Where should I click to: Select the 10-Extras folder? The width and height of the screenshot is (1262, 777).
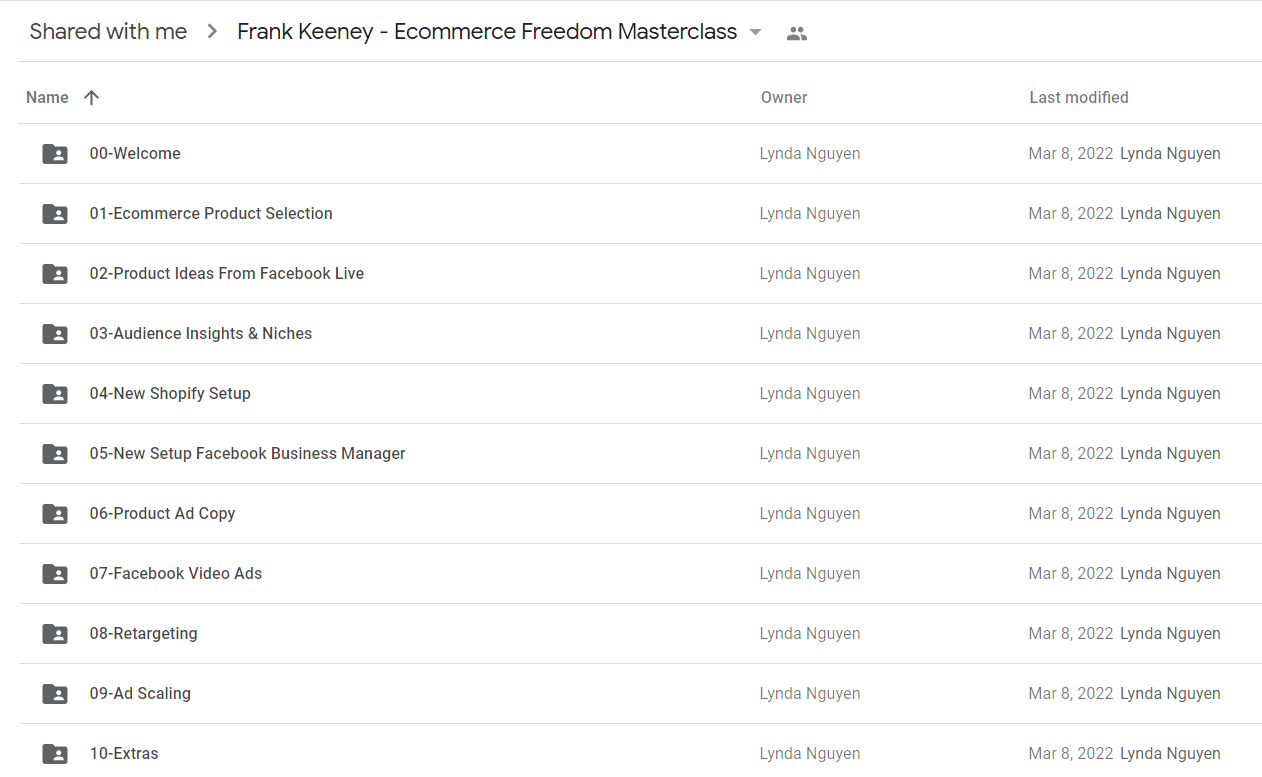(640, 751)
